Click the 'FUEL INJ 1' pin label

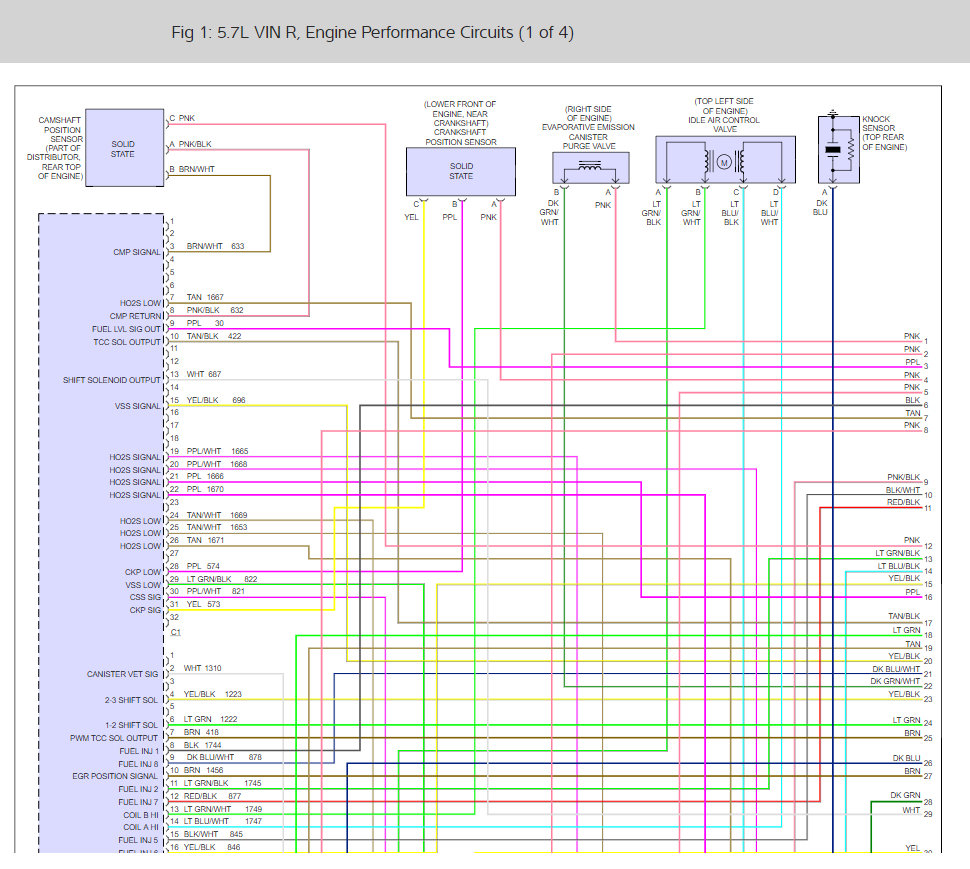139,751
